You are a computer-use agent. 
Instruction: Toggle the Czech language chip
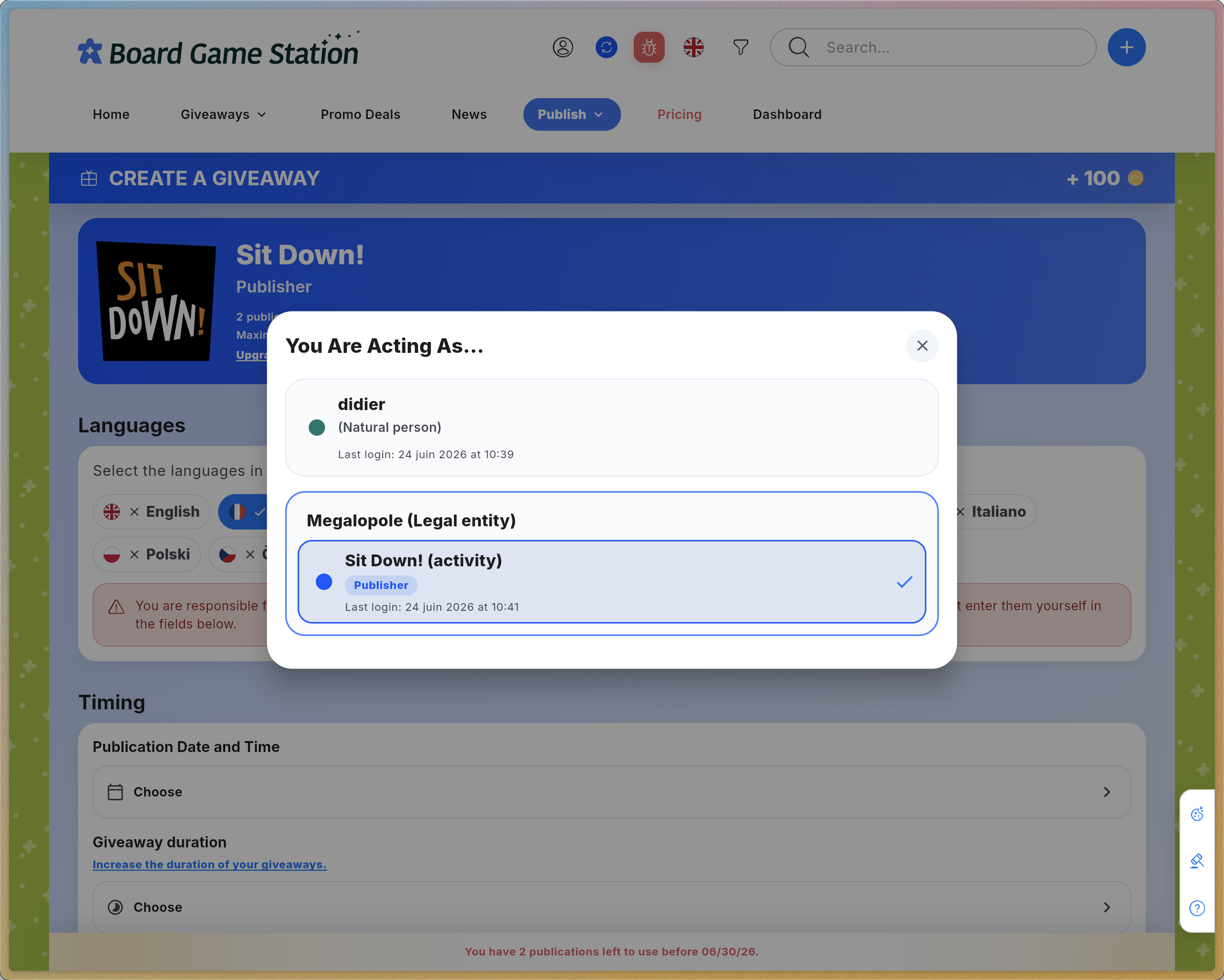238,554
